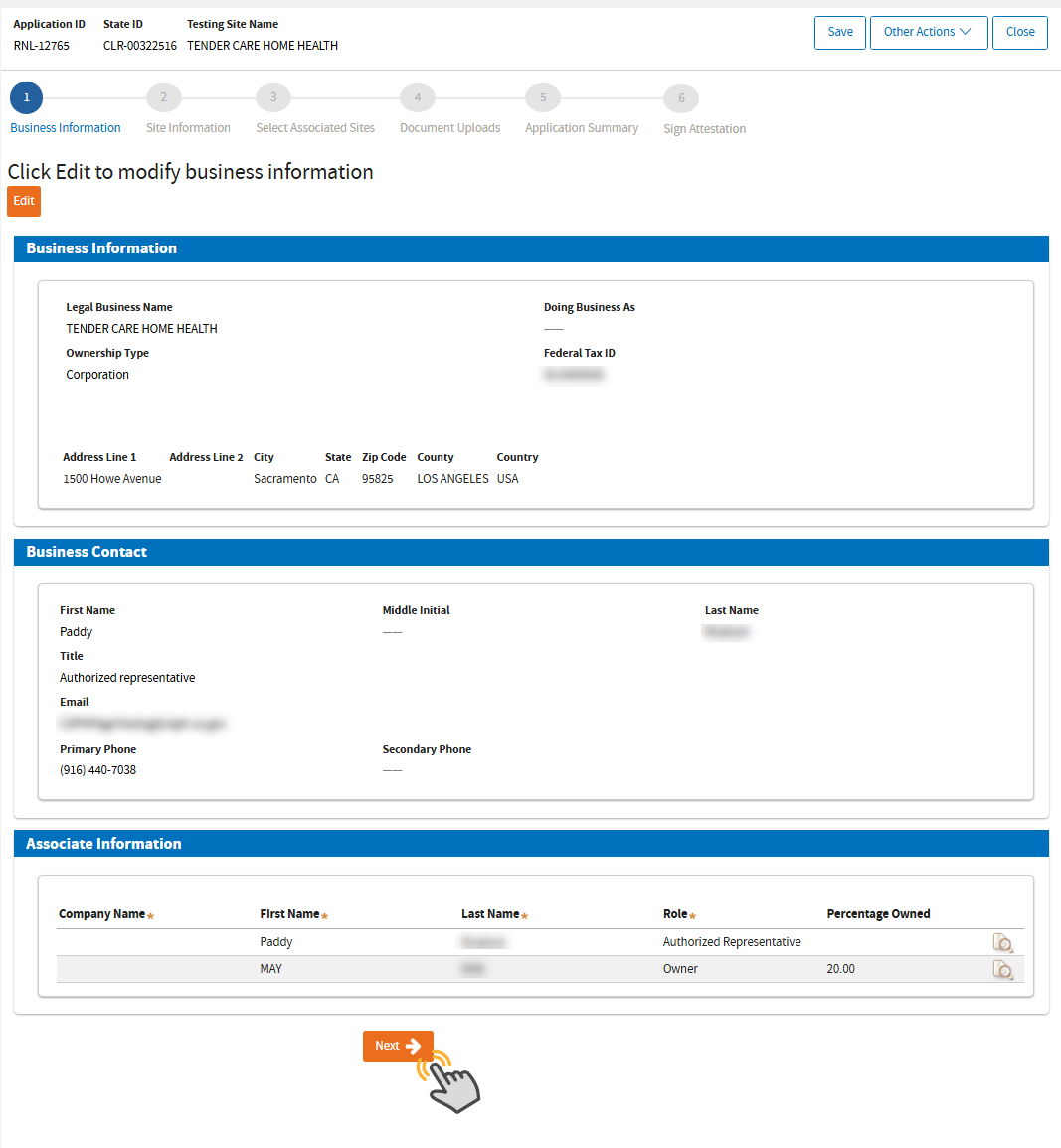The image size is (1061, 1148).
Task: Click the Associate Information header bar
Action: coord(531,843)
